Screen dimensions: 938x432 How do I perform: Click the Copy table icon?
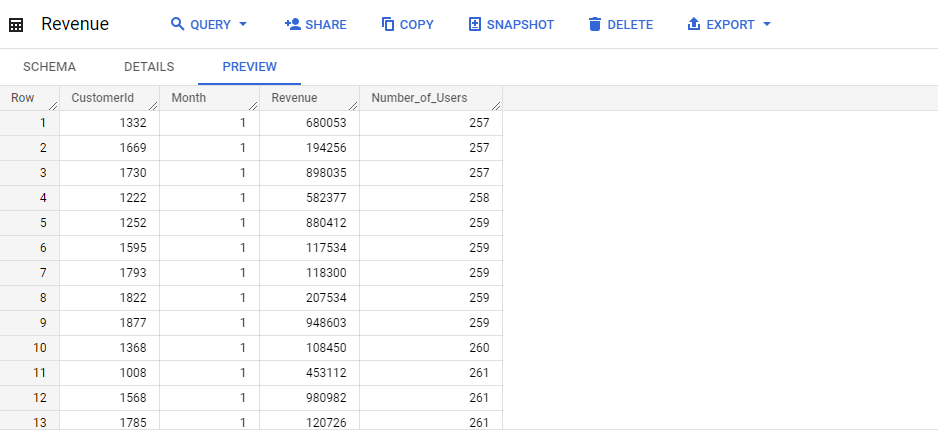point(388,25)
